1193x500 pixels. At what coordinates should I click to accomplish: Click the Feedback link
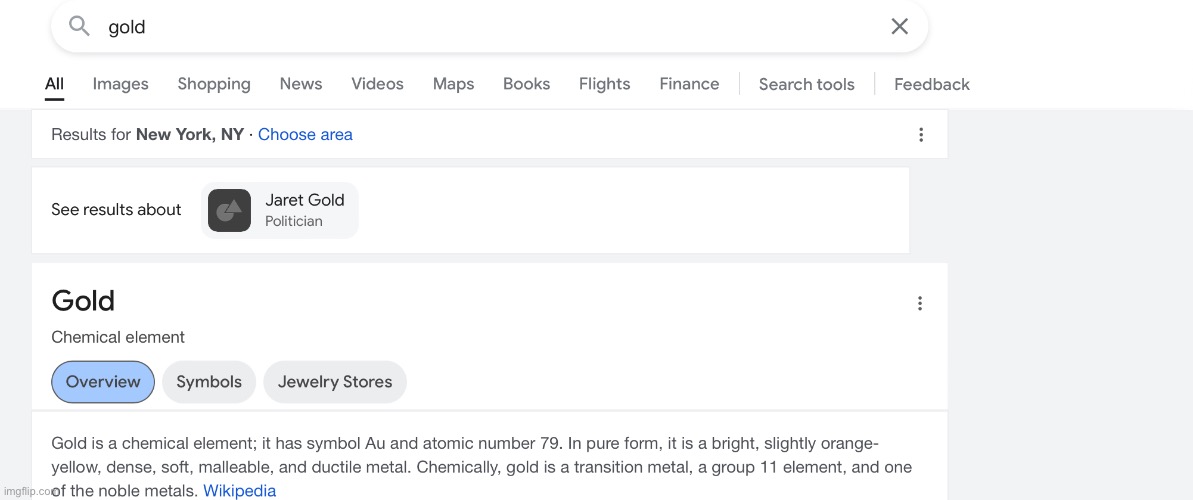[931, 84]
